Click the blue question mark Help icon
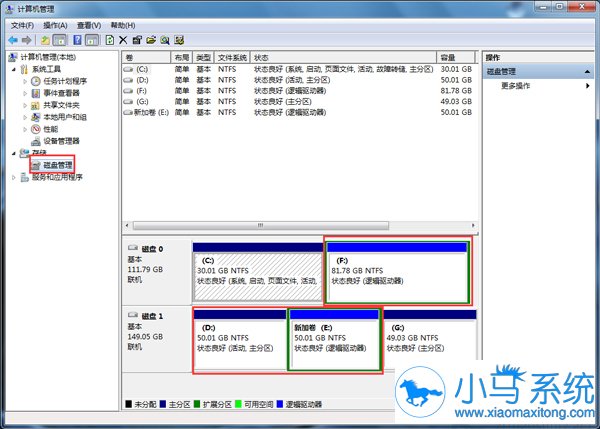Viewport: 600px width, 429px height. (78, 40)
